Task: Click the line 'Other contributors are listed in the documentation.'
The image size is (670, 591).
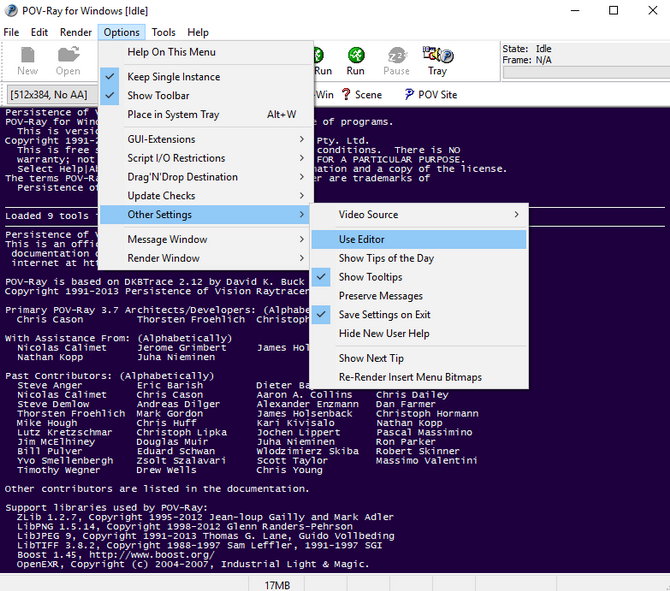Action: [157, 488]
